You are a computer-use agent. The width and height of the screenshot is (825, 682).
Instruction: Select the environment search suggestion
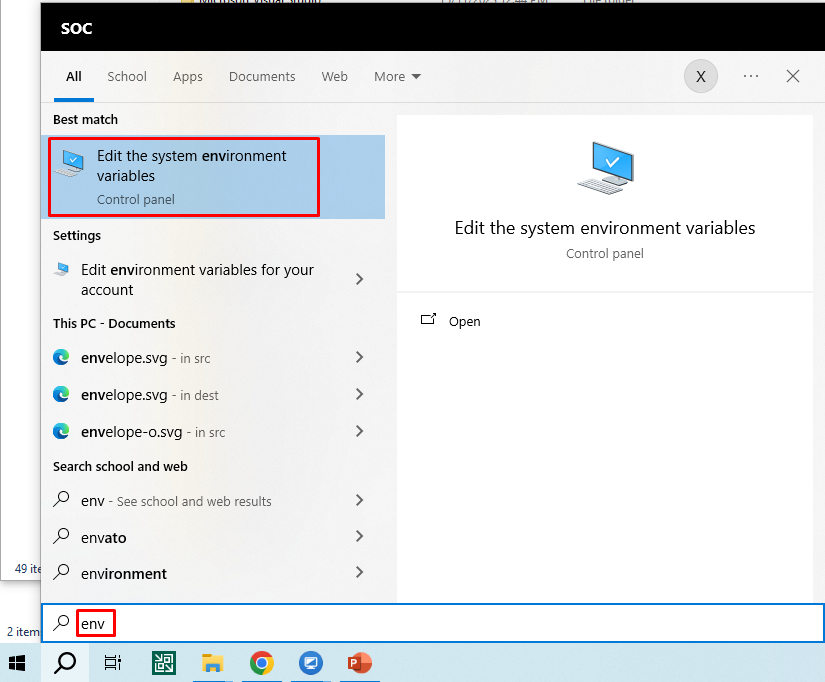(x=124, y=574)
